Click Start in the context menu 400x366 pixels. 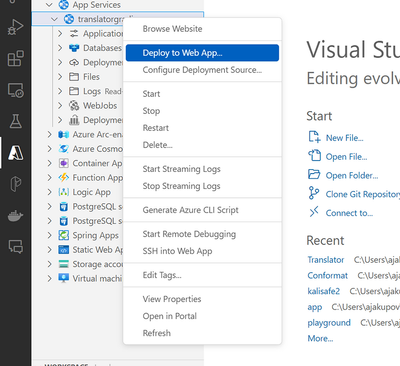coord(202,94)
